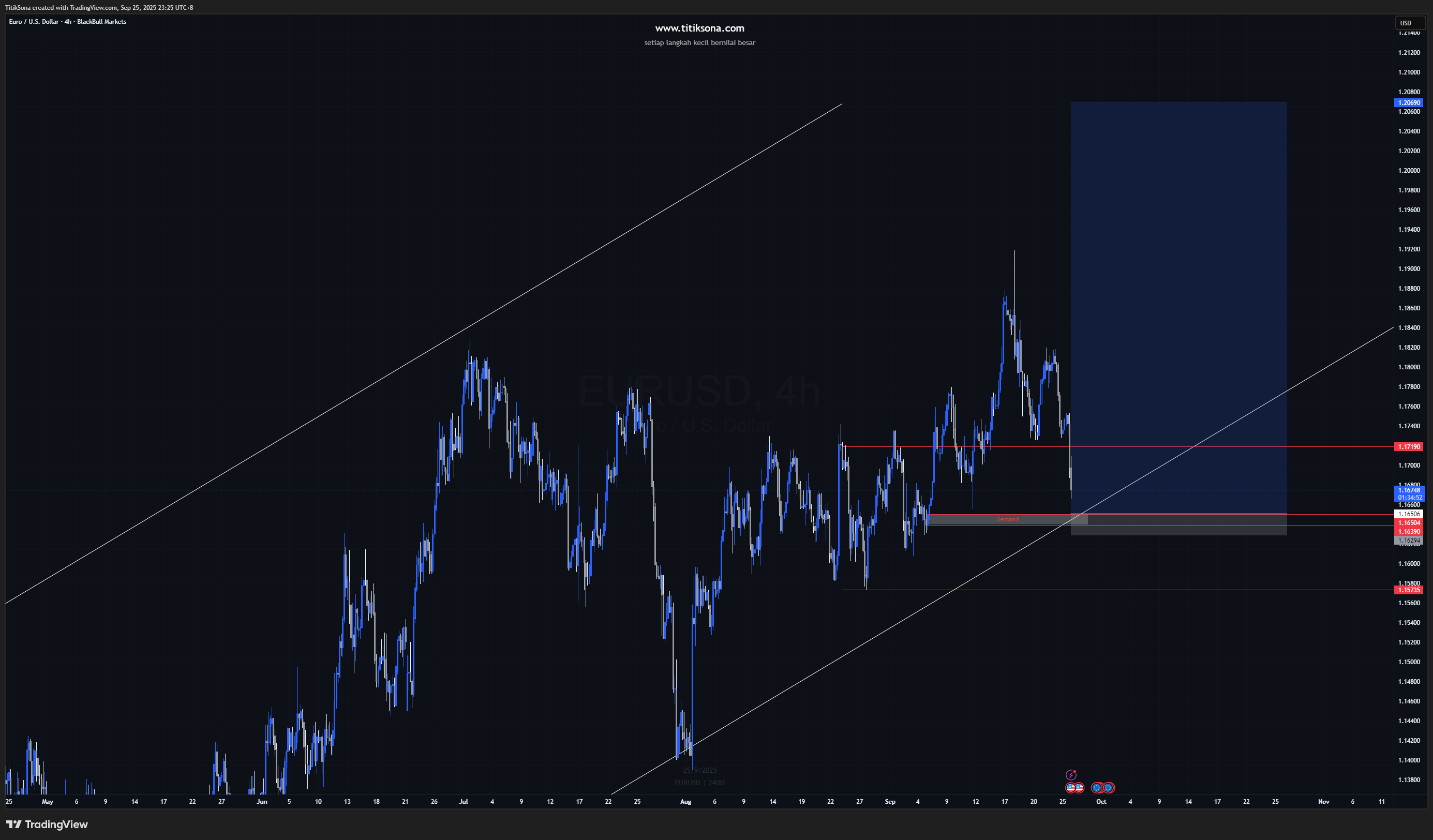Click the second US flag economic event icon

pyautogui.click(x=1079, y=788)
